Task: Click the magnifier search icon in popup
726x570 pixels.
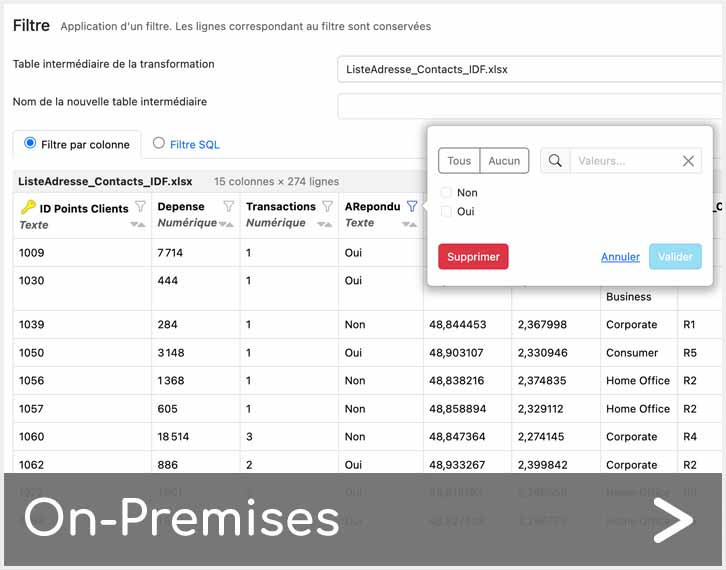Action: tap(555, 161)
